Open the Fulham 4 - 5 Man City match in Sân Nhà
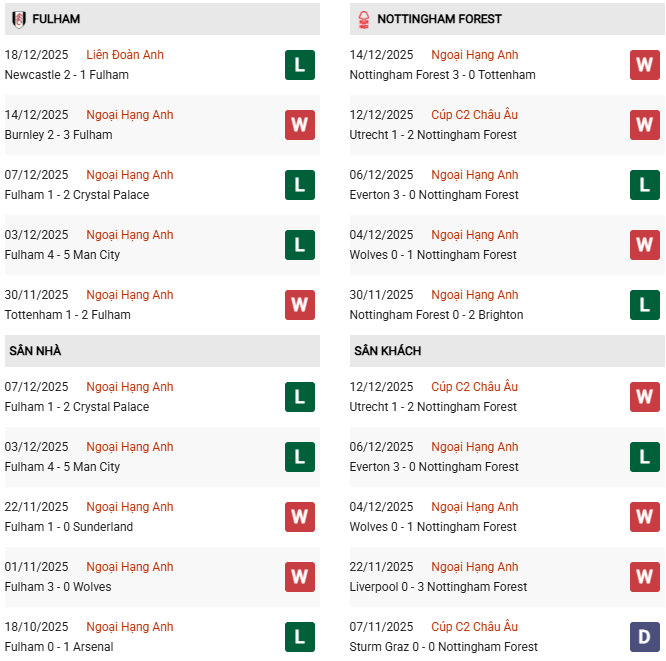 click(62, 467)
